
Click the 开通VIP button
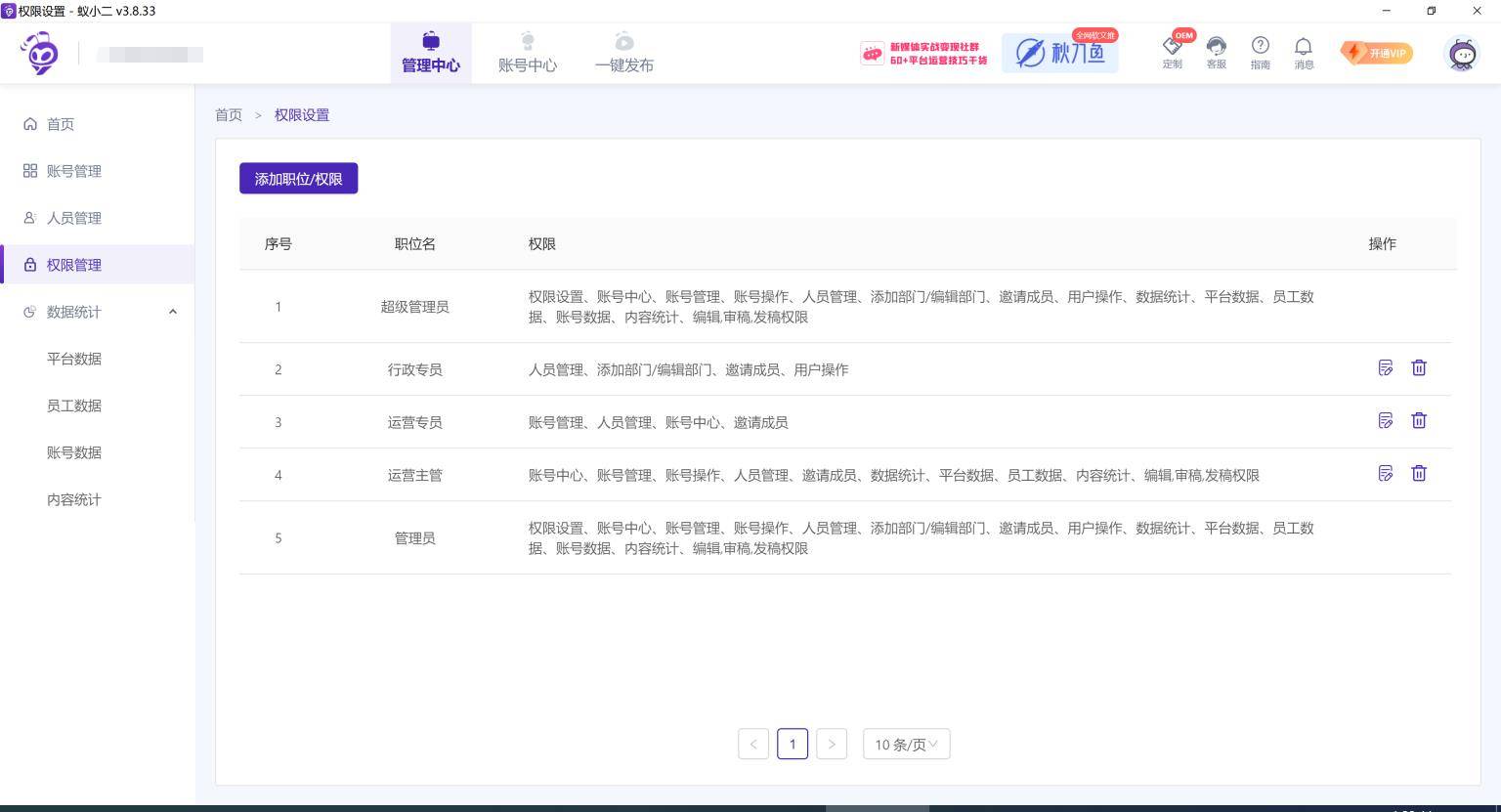1376,54
